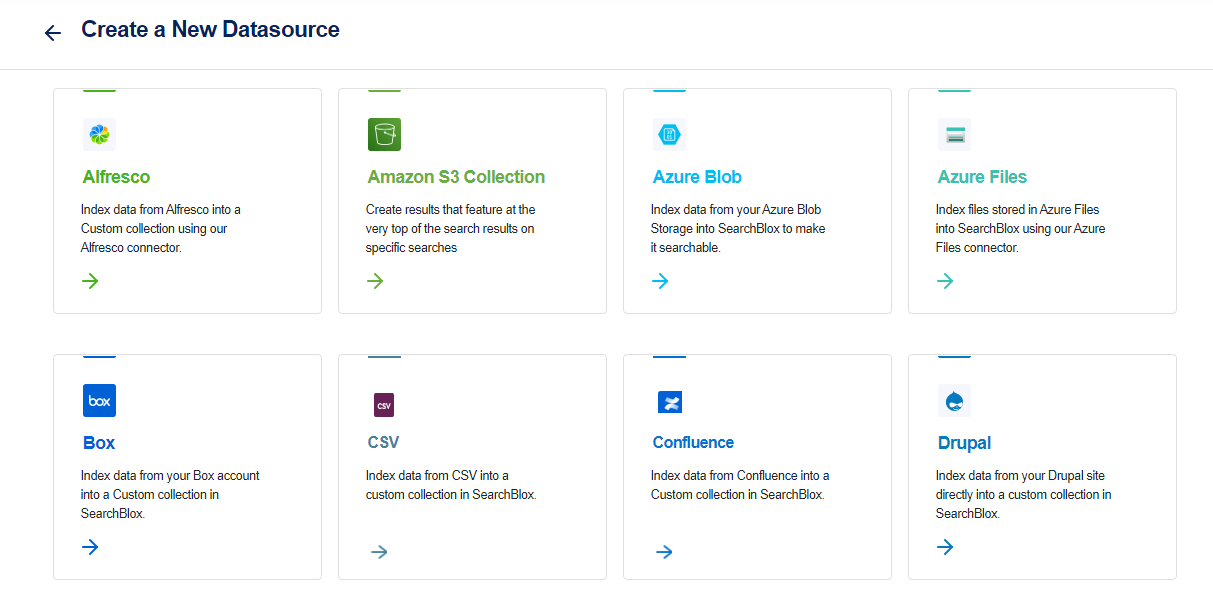The image size is (1213, 606).
Task: Open Alfresco via its green arrow
Action: (90, 281)
